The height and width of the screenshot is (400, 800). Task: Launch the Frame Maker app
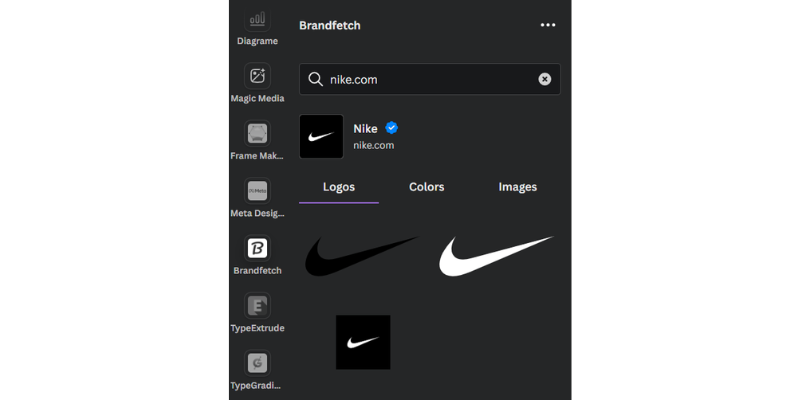(x=257, y=134)
